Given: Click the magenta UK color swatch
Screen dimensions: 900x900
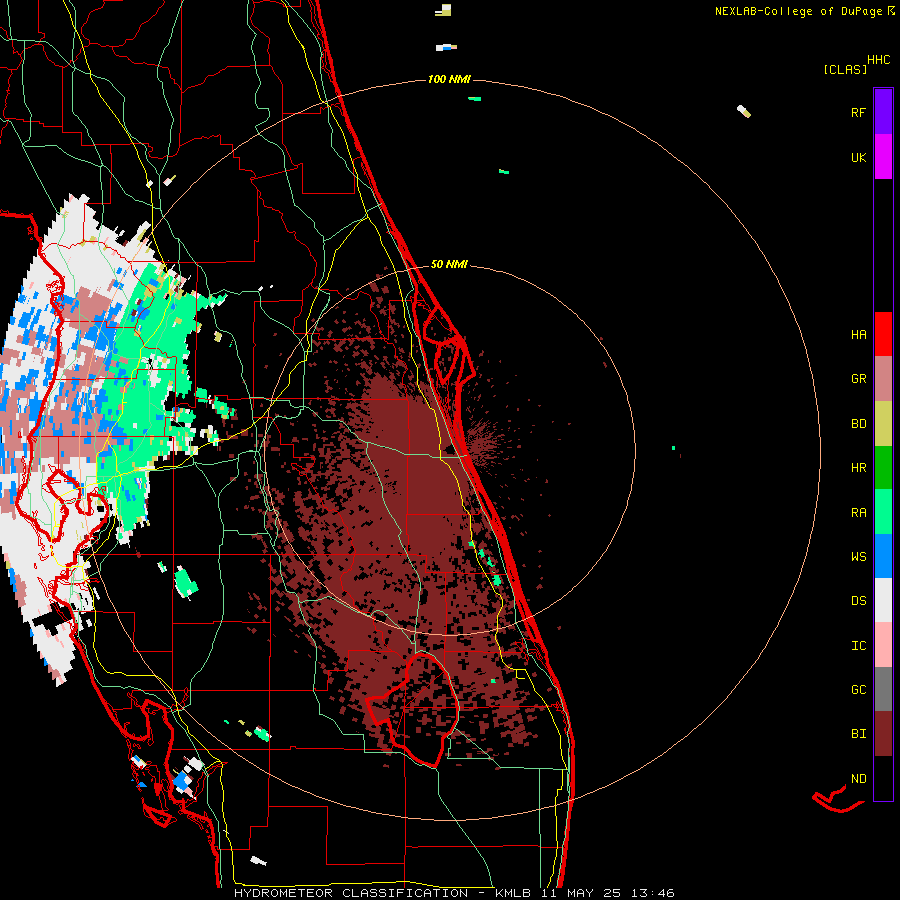Looking at the screenshot, I should pos(883,157).
